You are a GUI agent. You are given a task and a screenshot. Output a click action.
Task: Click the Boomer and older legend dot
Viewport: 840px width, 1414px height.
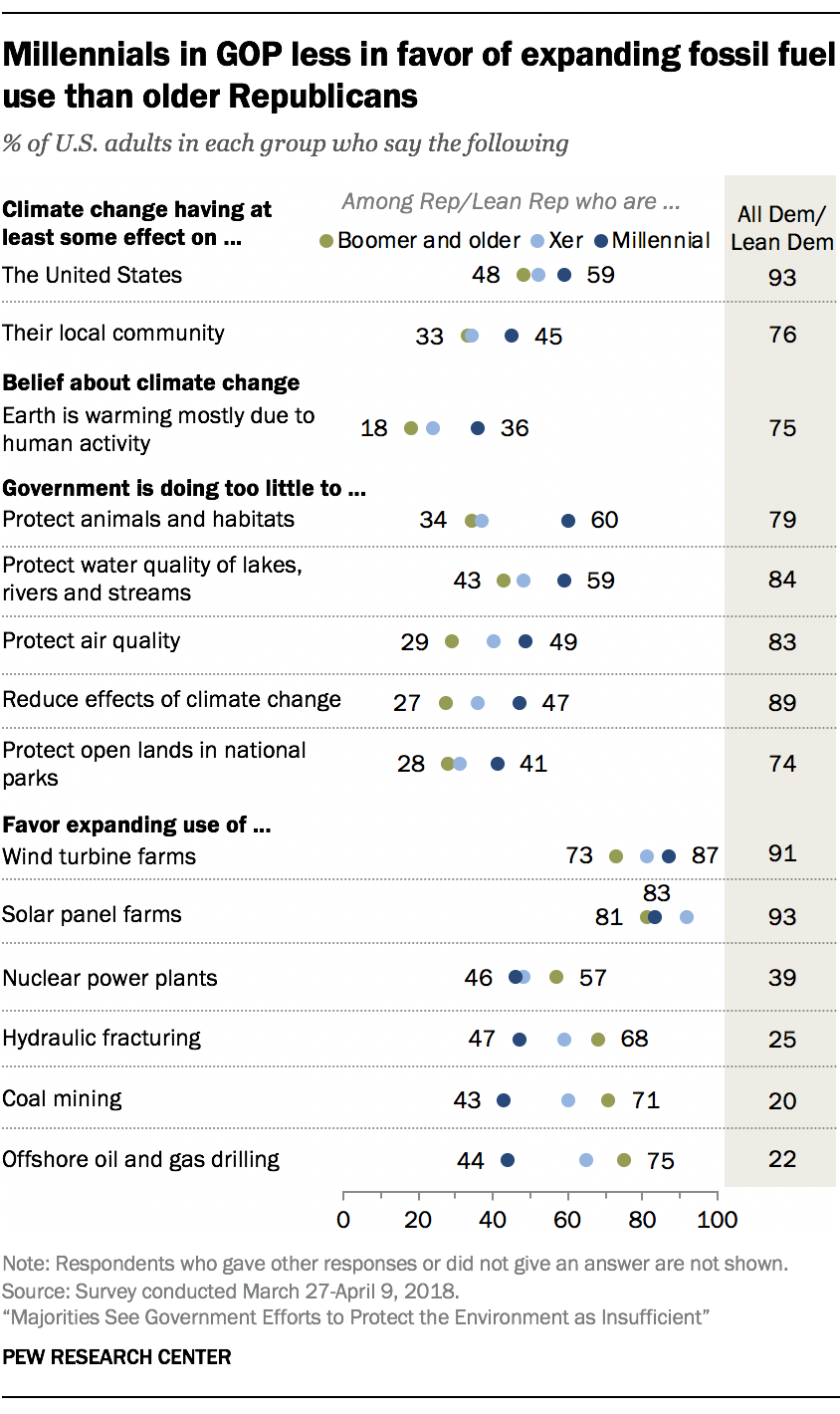pyautogui.click(x=326, y=241)
